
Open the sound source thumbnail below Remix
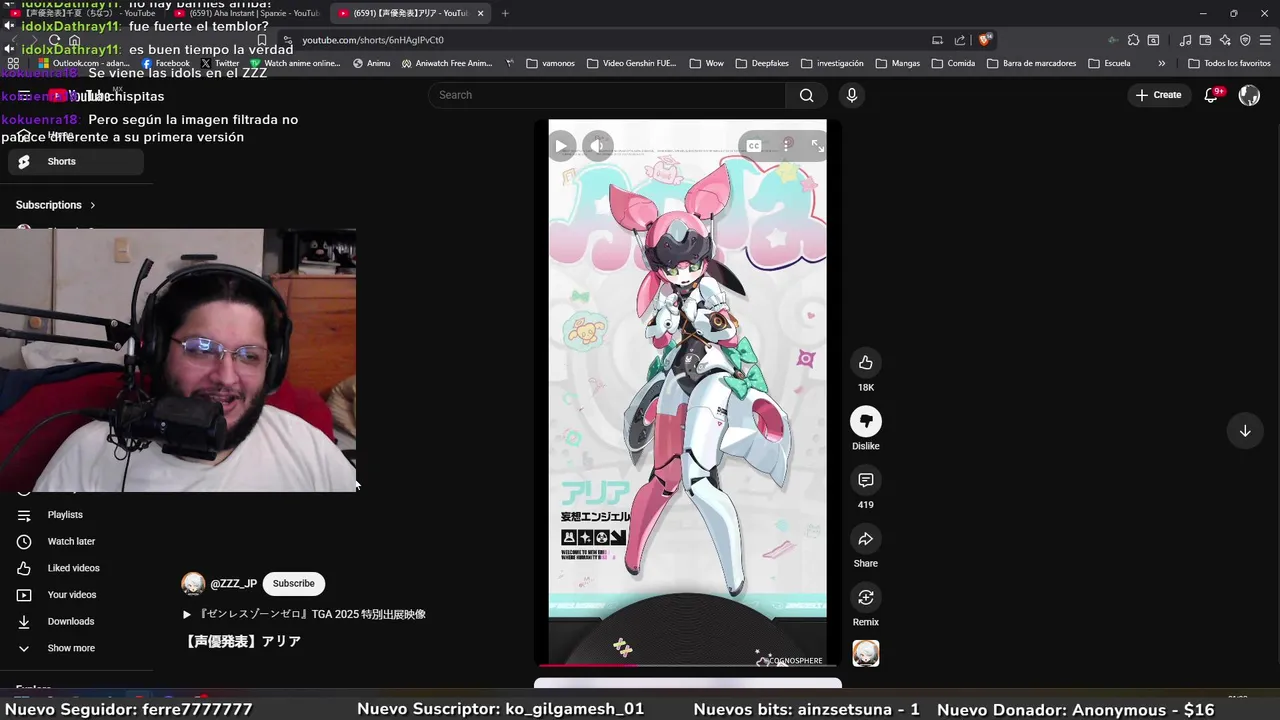pyautogui.click(x=866, y=653)
